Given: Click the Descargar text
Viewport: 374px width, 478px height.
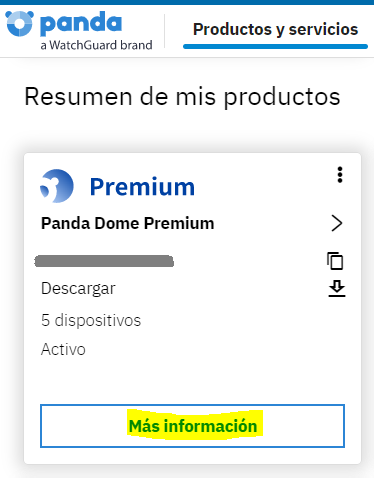Looking at the screenshot, I should pyautogui.click(x=78, y=289).
